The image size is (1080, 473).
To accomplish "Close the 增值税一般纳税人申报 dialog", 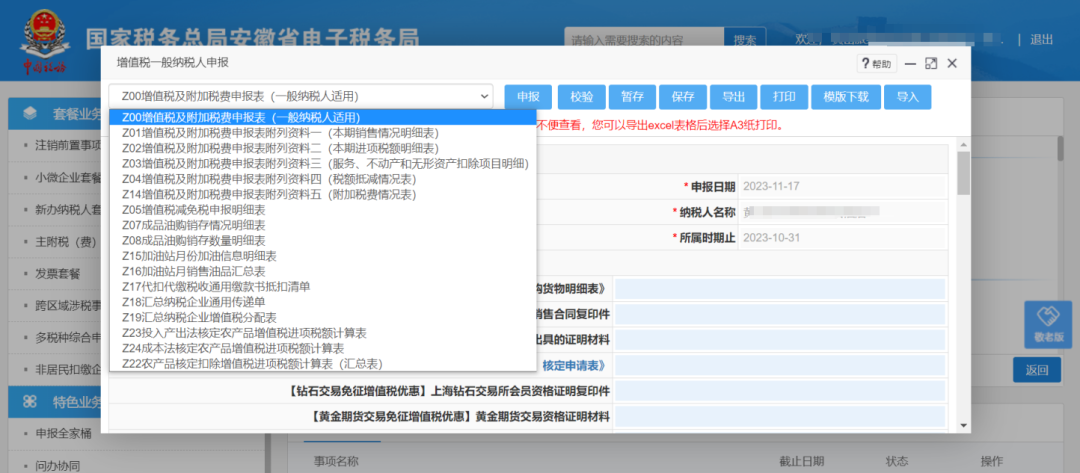I will click(x=952, y=63).
